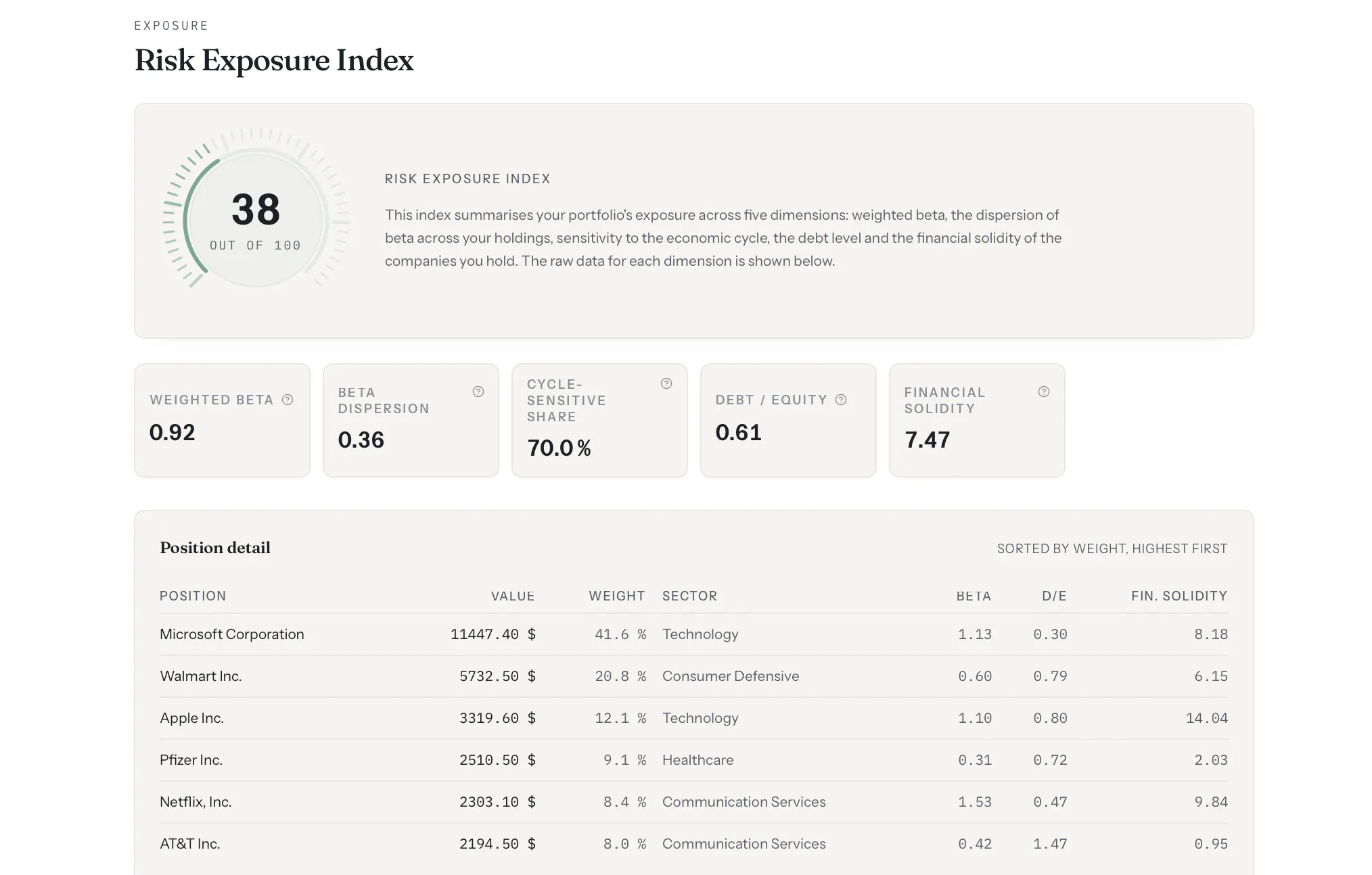Click Pfizer's weight 9.1 %
1372x875 pixels.
coord(624,760)
